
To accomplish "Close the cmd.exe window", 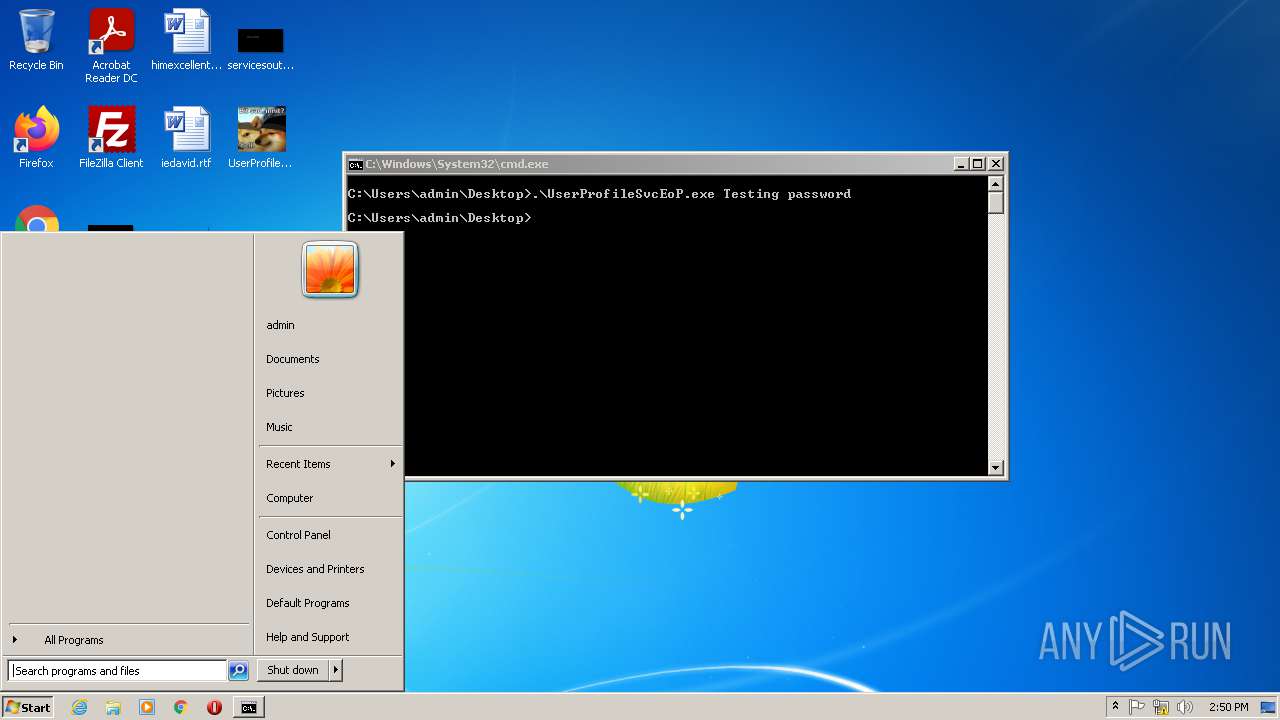I will click(x=995, y=164).
